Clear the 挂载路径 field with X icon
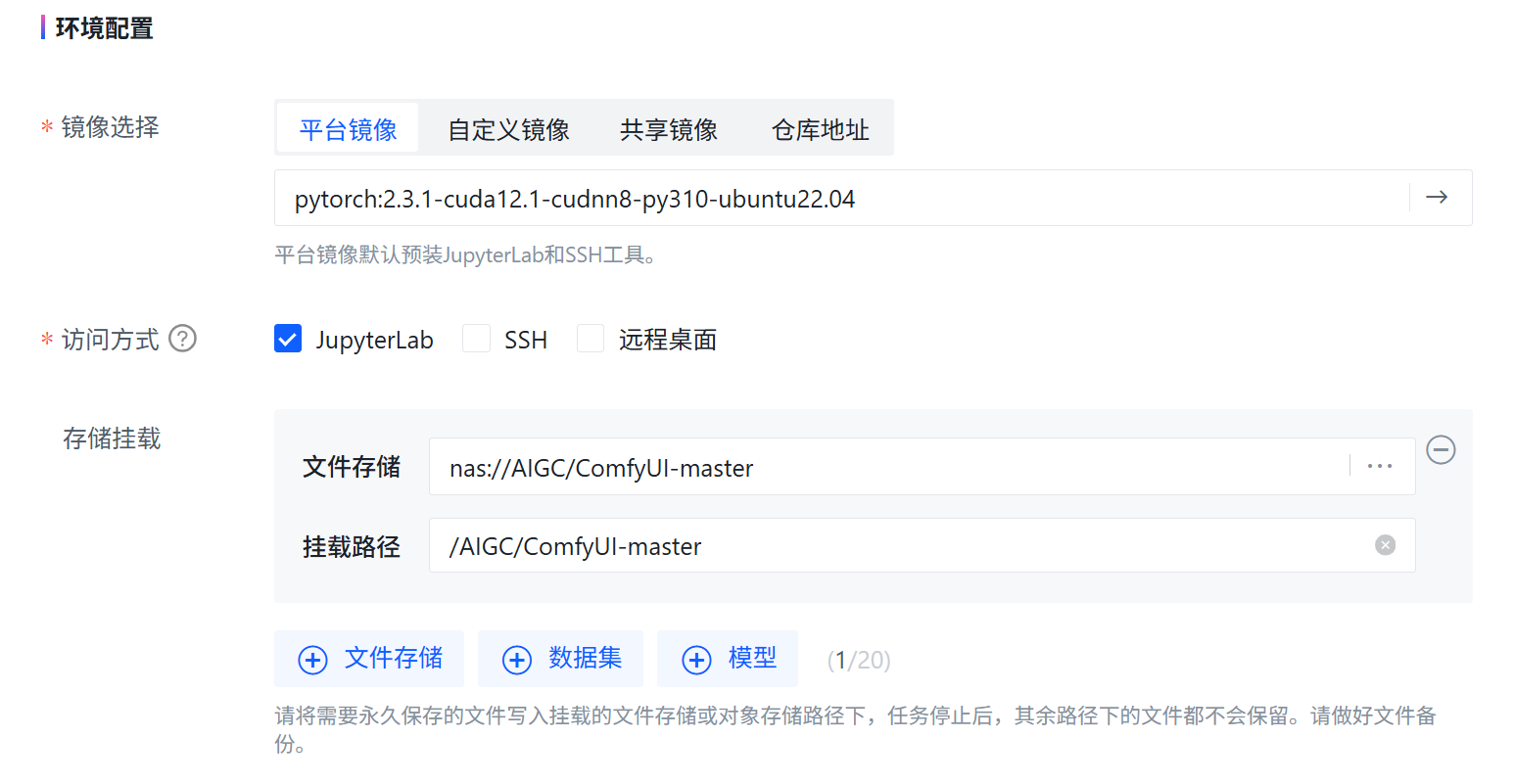Viewport: 1515px width, 784px height. [1385, 545]
